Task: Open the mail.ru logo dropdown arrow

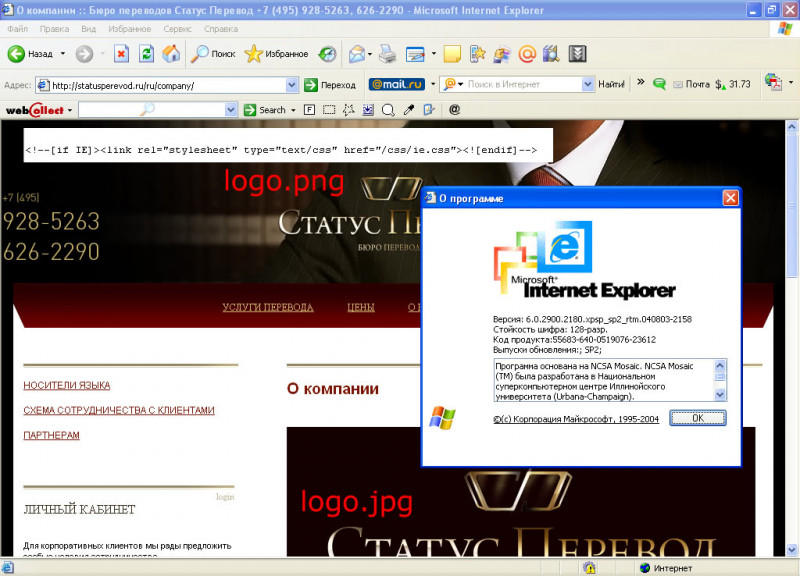Action: [x=433, y=84]
